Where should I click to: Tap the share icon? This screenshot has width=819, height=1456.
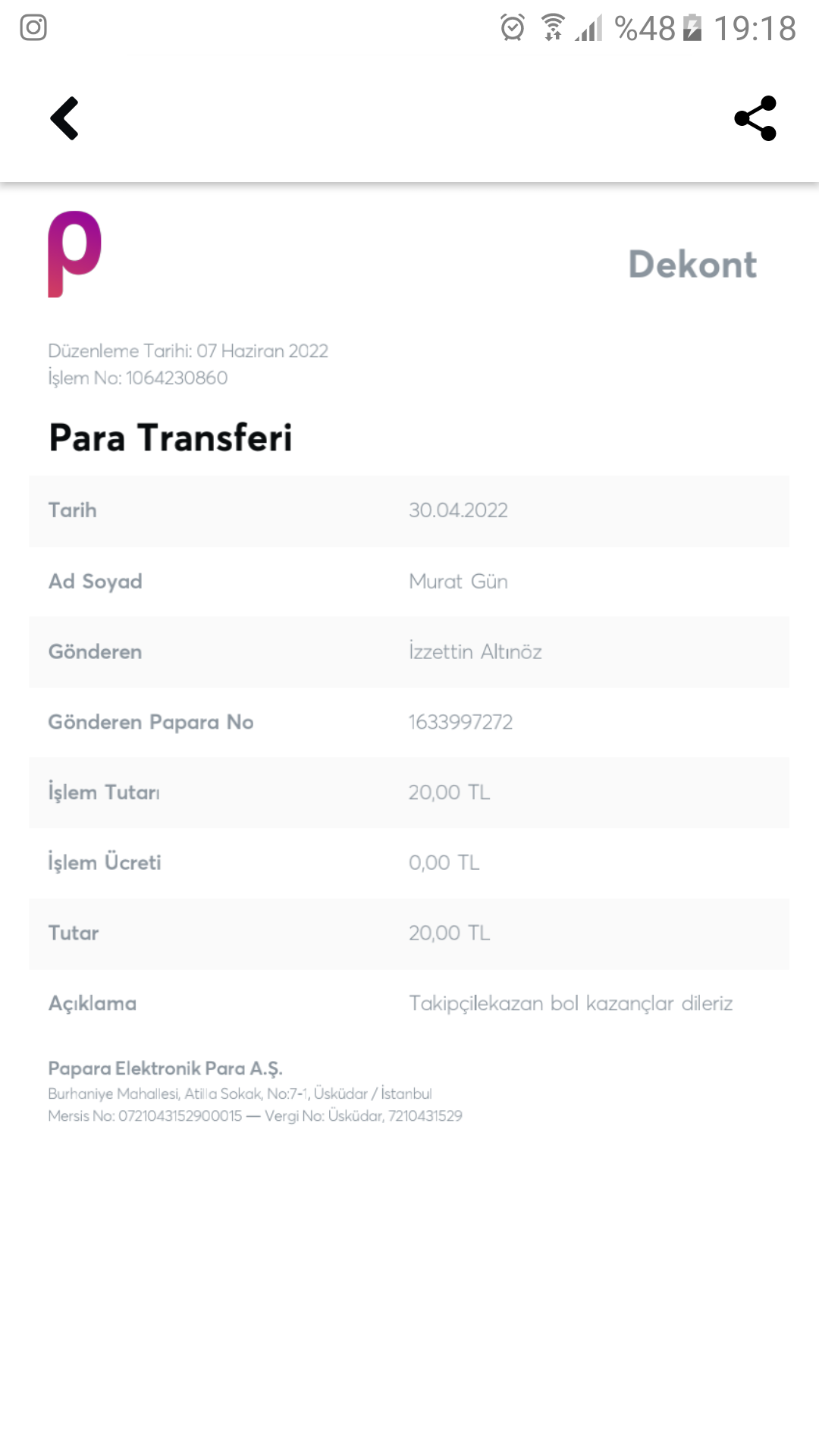click(x=755, y=118)
